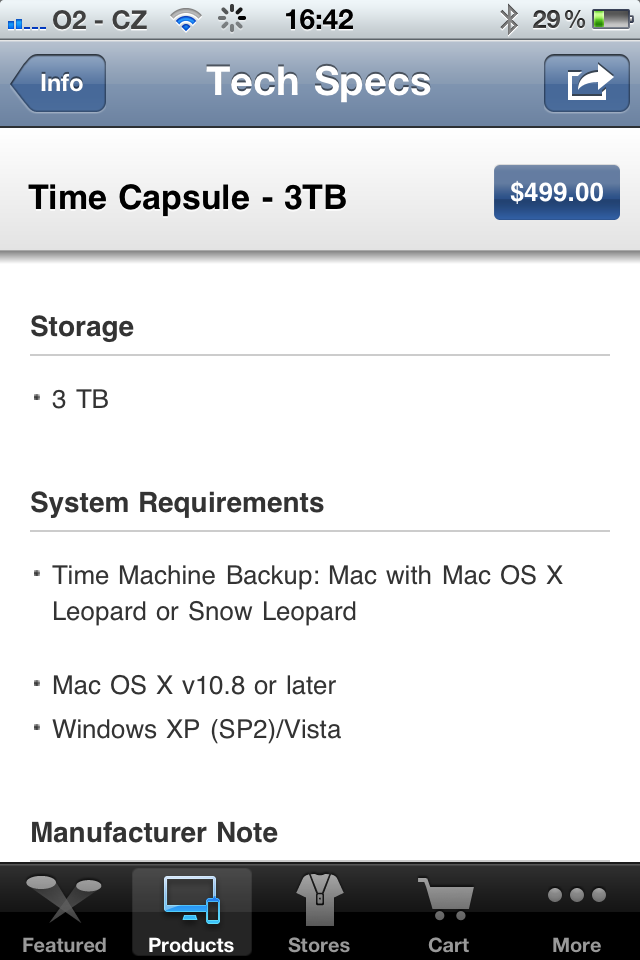Tap the Time Capsule - 3TB name
The image size is (640, 960).
pyautogui.click(x=188, y=197)
